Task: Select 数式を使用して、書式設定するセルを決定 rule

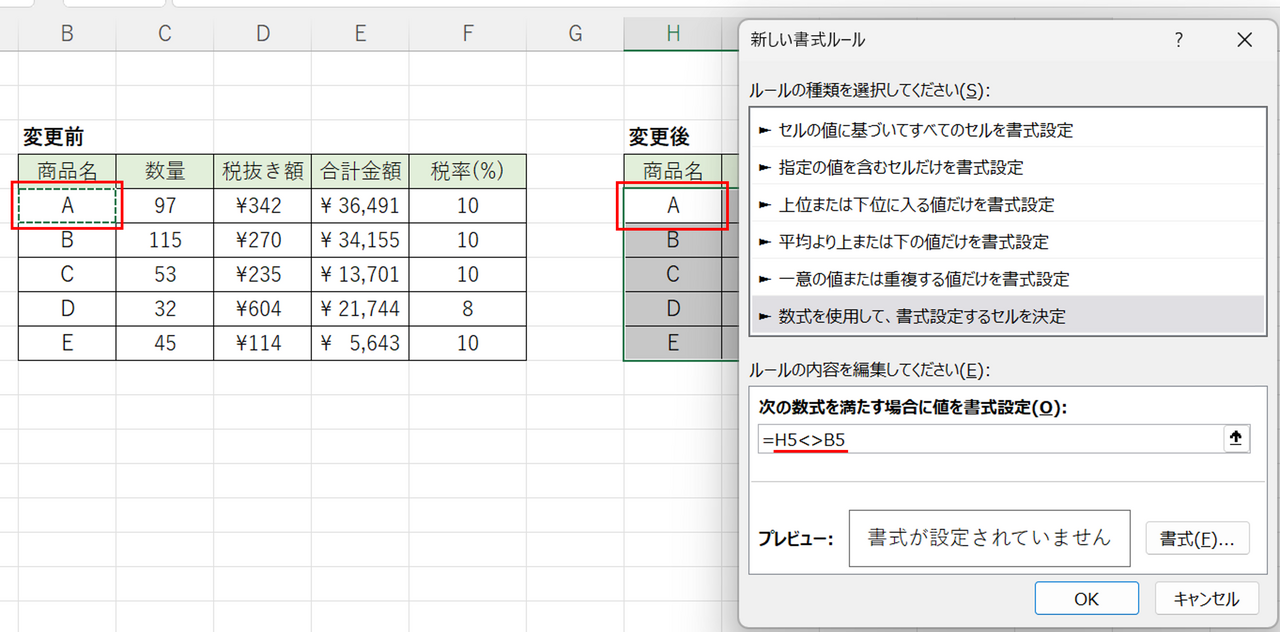Action: pos(921,316)
